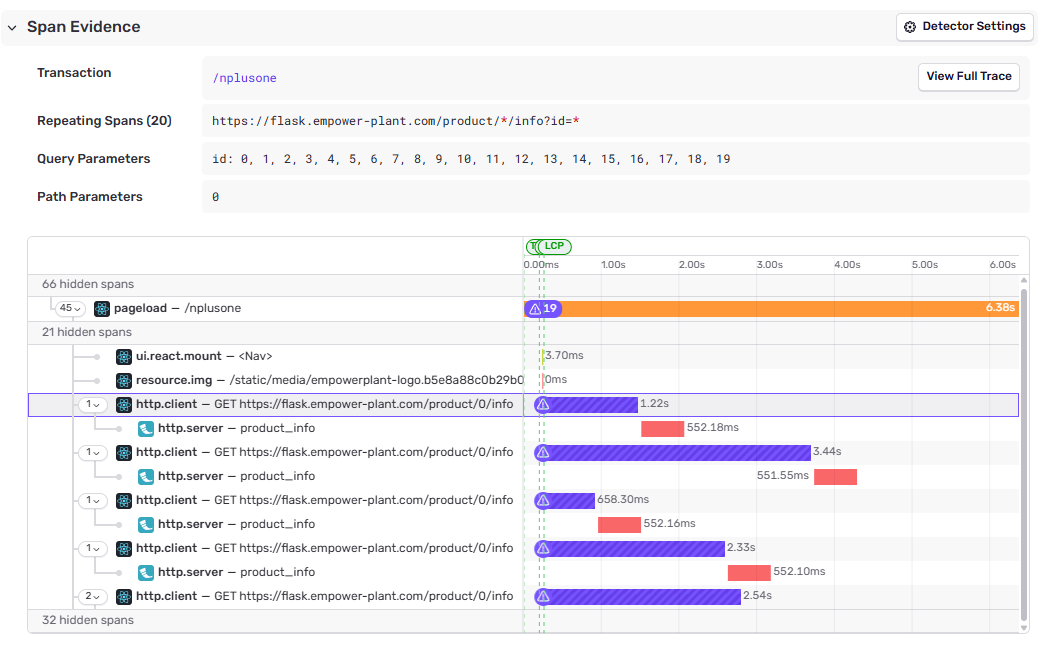
Task: Collapse the 2.33s http.client child toggle
Action: pyautogui.click(x=93, y=548)
